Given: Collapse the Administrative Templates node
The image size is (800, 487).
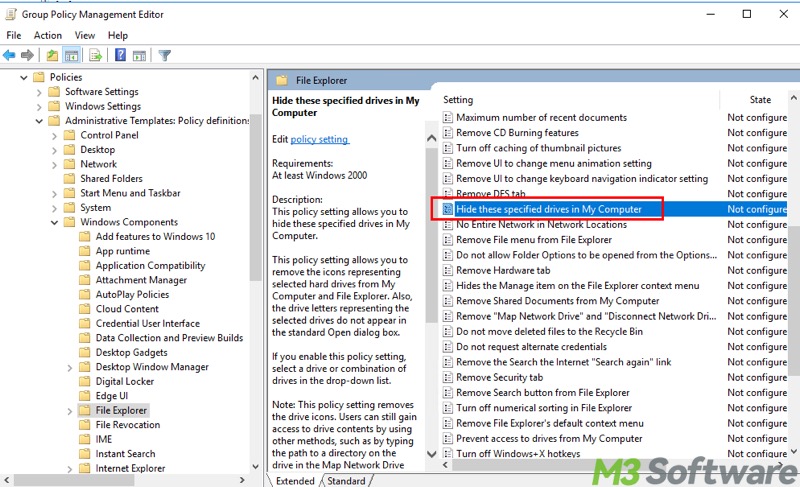Looking at the screenshot, I should point(39,121).
